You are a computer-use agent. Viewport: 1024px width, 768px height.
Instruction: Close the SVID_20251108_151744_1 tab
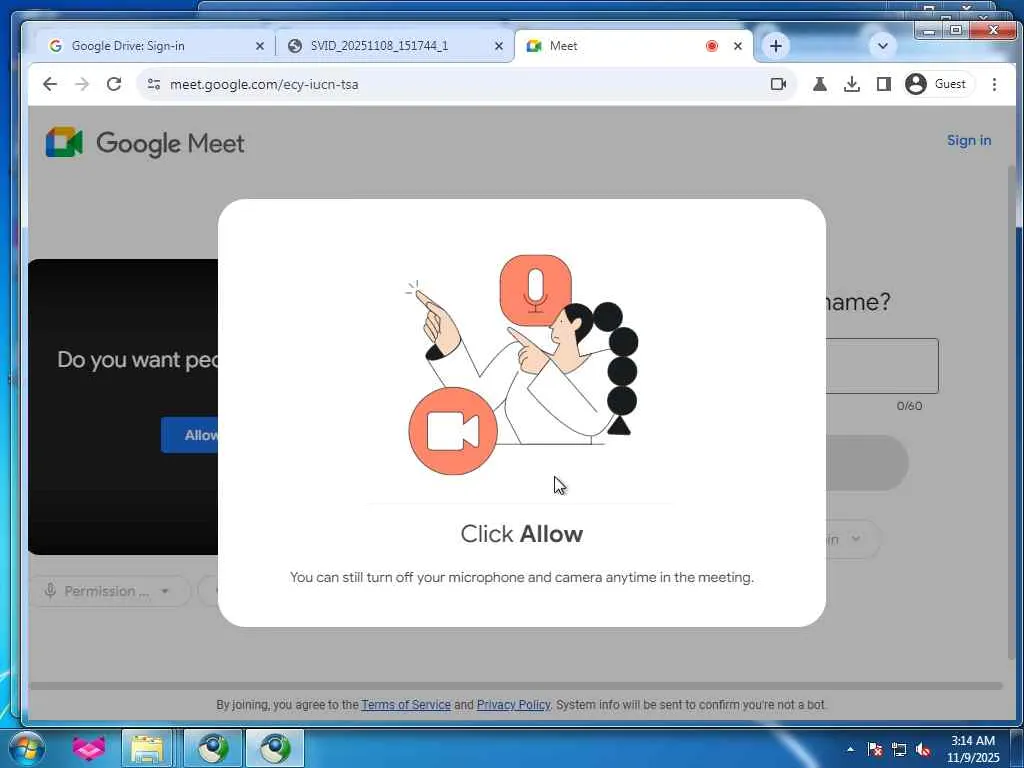pyautogui.click(x=499, y=46)
